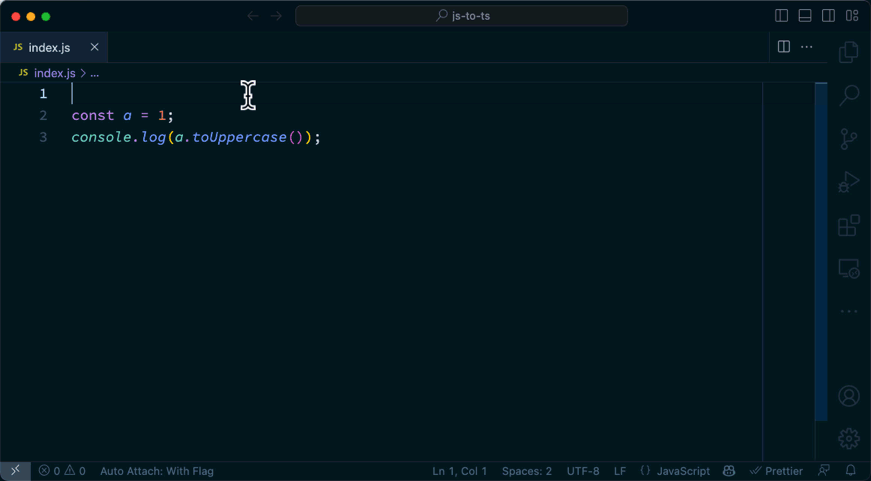Toggle the secondary side bar layout

(829, 16)
